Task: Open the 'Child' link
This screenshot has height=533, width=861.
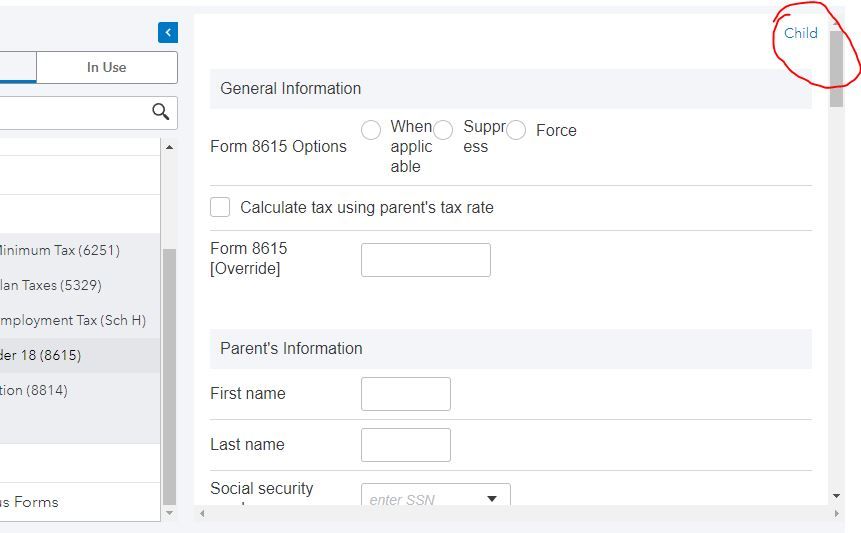Action: click(800, 33)
